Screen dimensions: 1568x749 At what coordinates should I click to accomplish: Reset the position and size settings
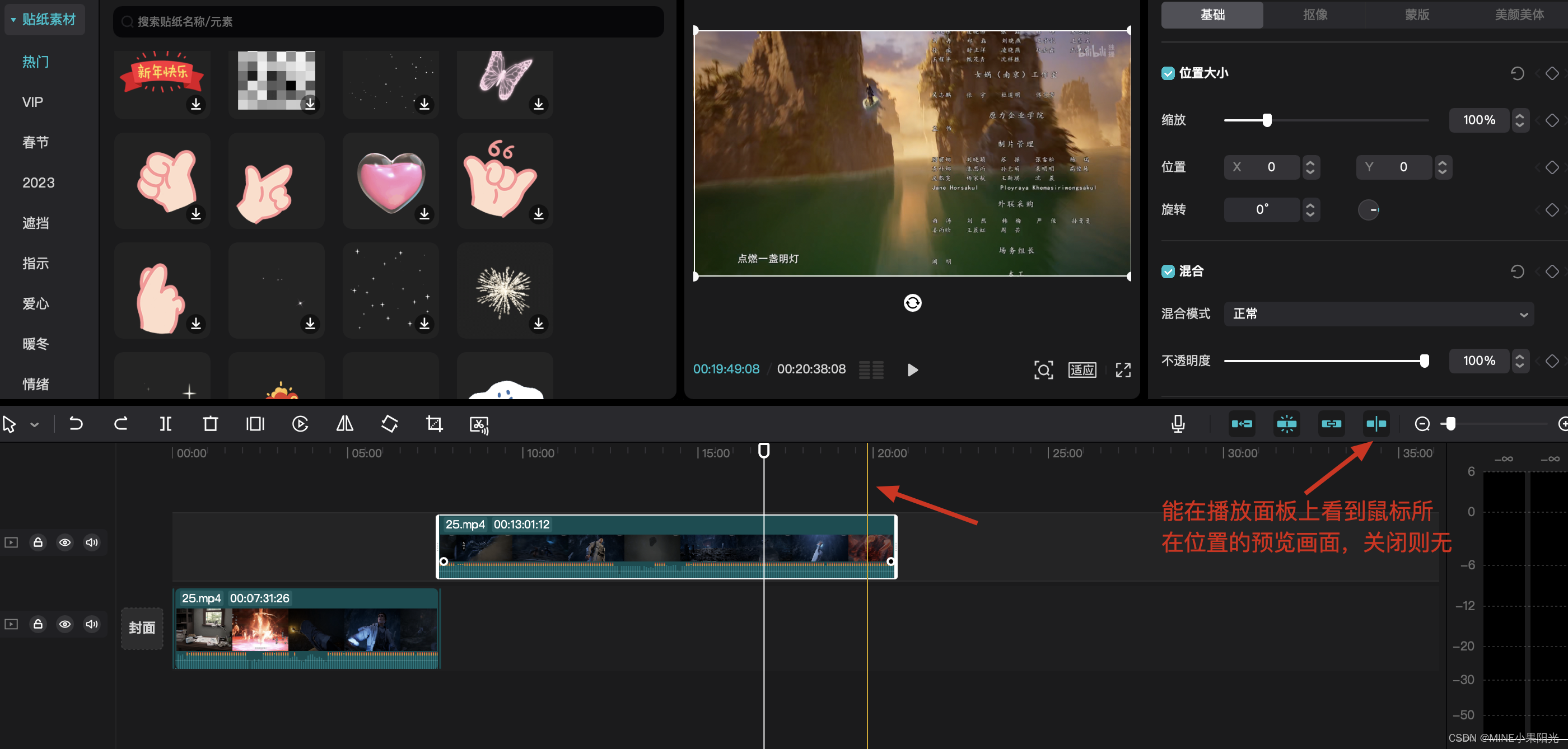pos(1517,74)
